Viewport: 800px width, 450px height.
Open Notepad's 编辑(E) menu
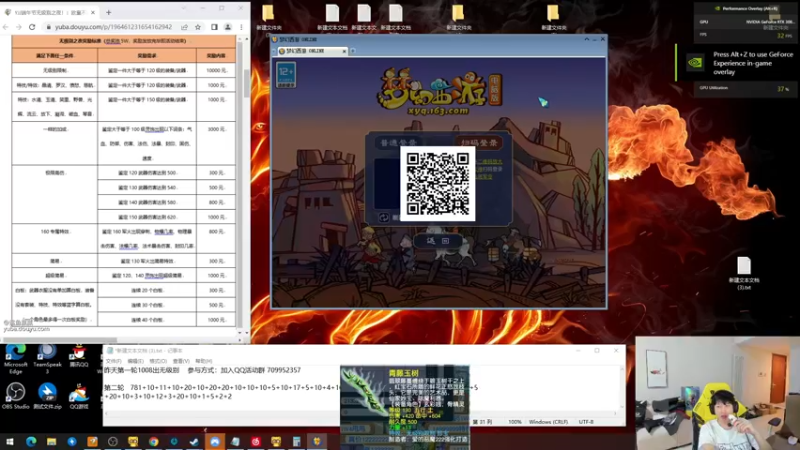[136, 361]
